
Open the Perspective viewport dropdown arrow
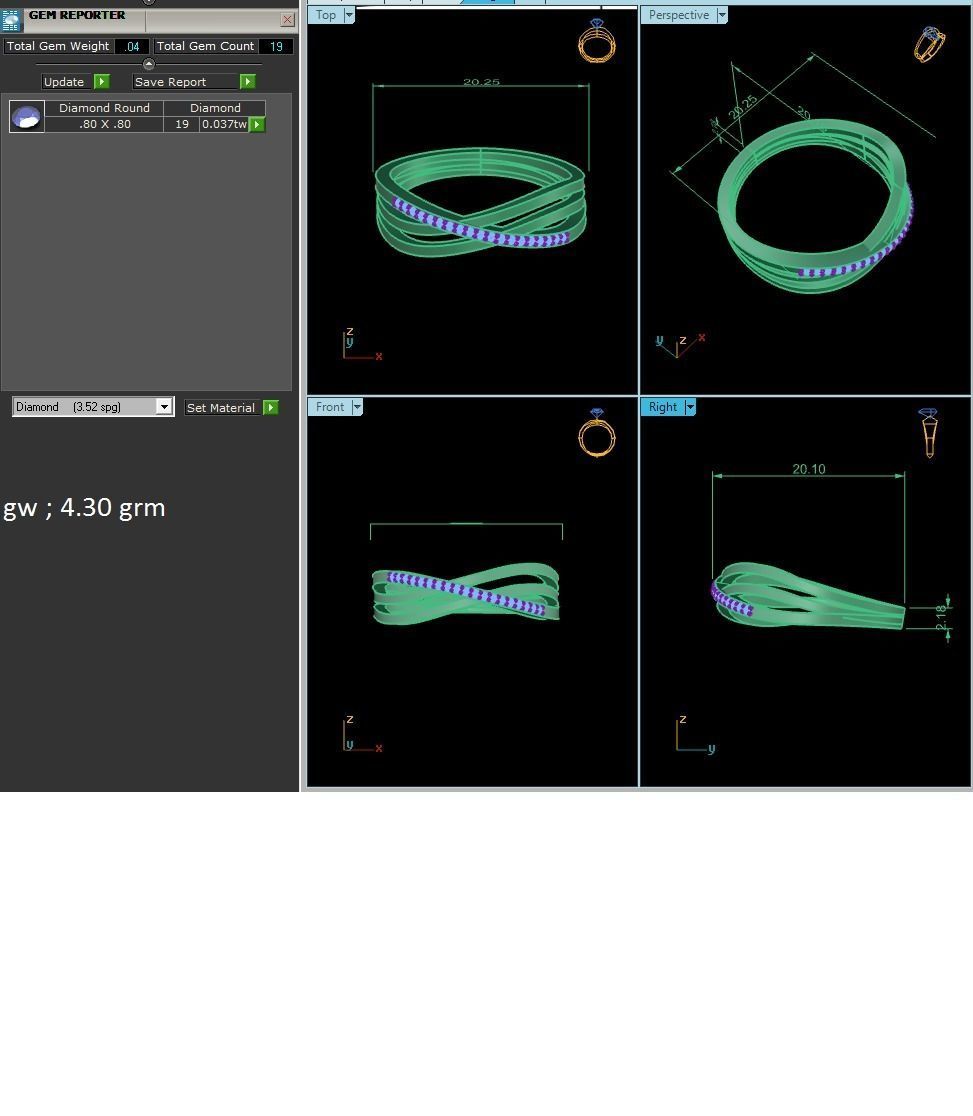[722, 15]
